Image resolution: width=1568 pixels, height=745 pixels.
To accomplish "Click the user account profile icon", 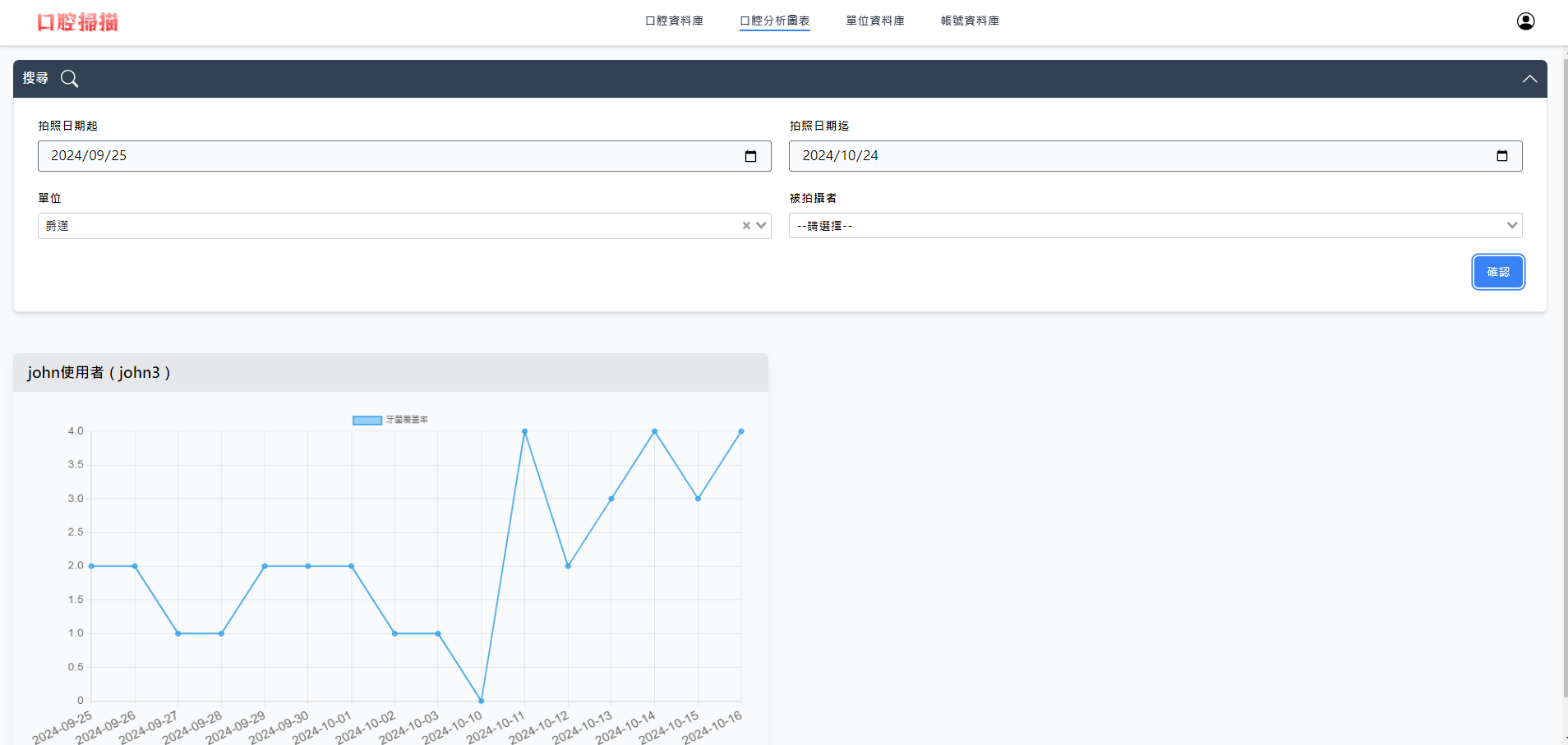I will tap(1525, 21).
